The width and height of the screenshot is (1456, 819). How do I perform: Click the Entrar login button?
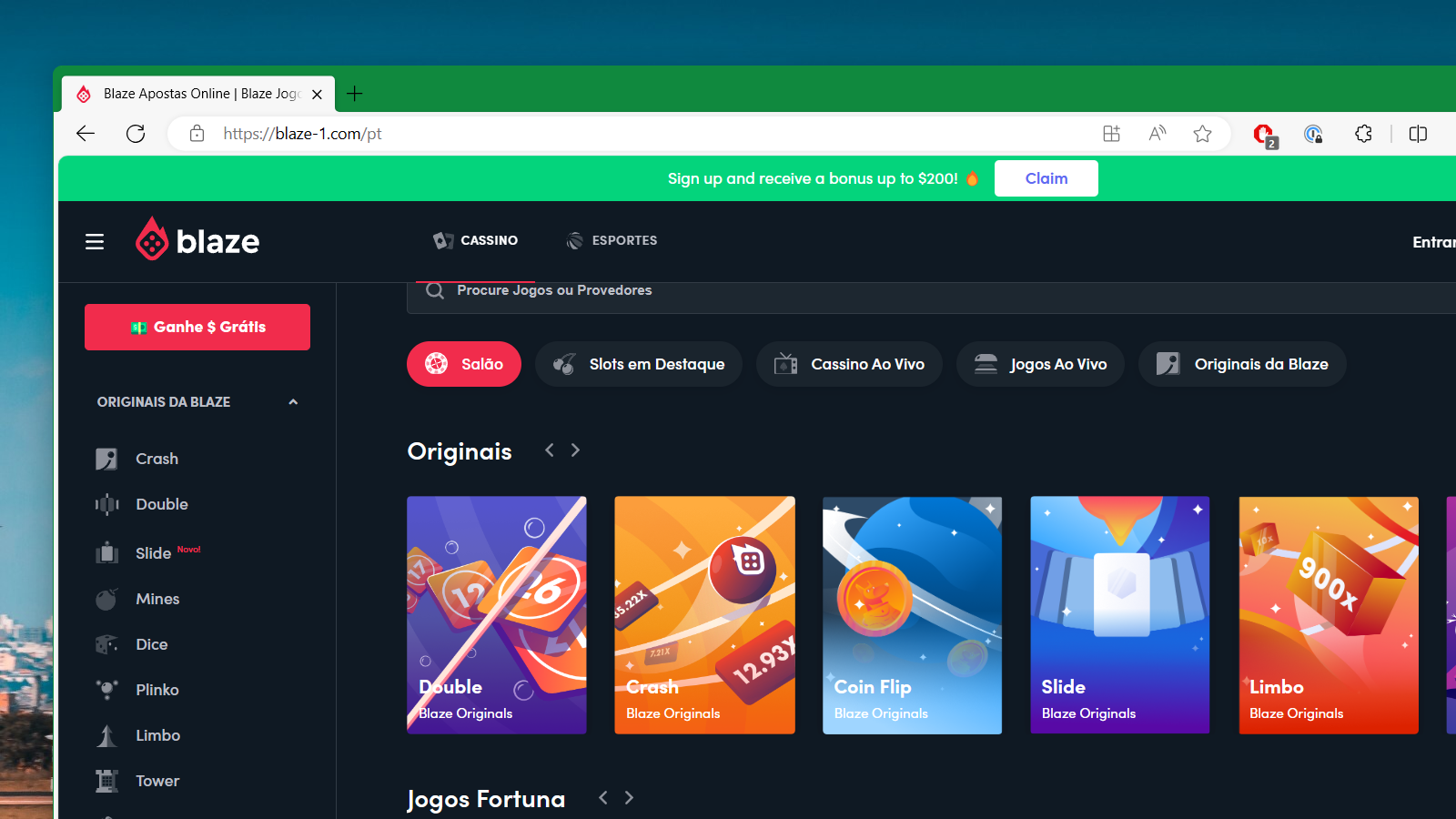pos(1433,242)
